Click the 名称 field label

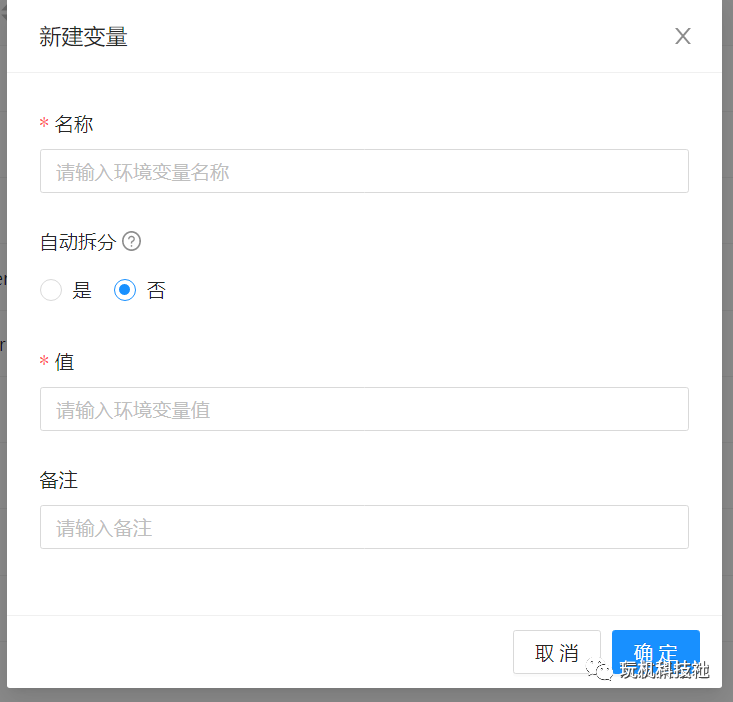coord(74,124)
